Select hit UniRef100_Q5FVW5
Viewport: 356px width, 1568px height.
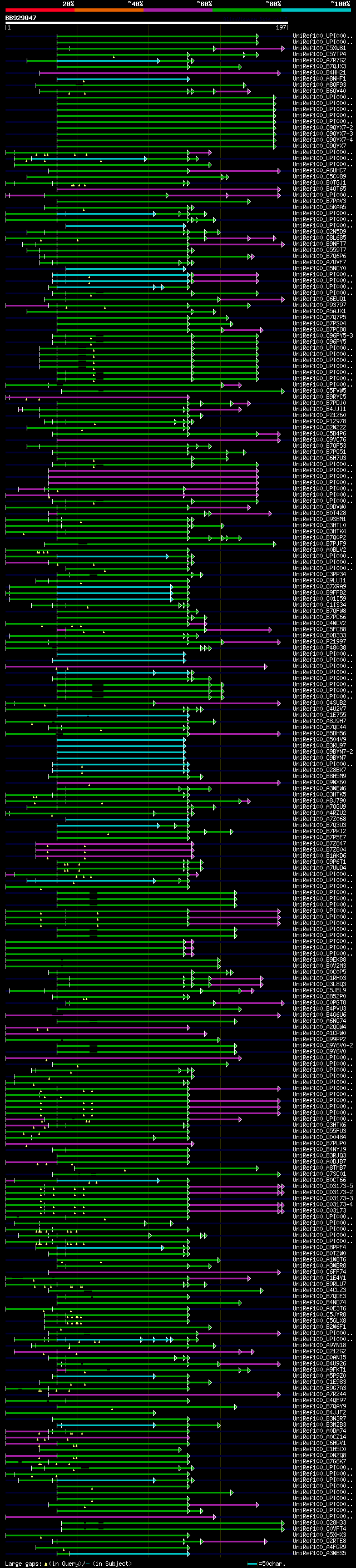[319, 391]
